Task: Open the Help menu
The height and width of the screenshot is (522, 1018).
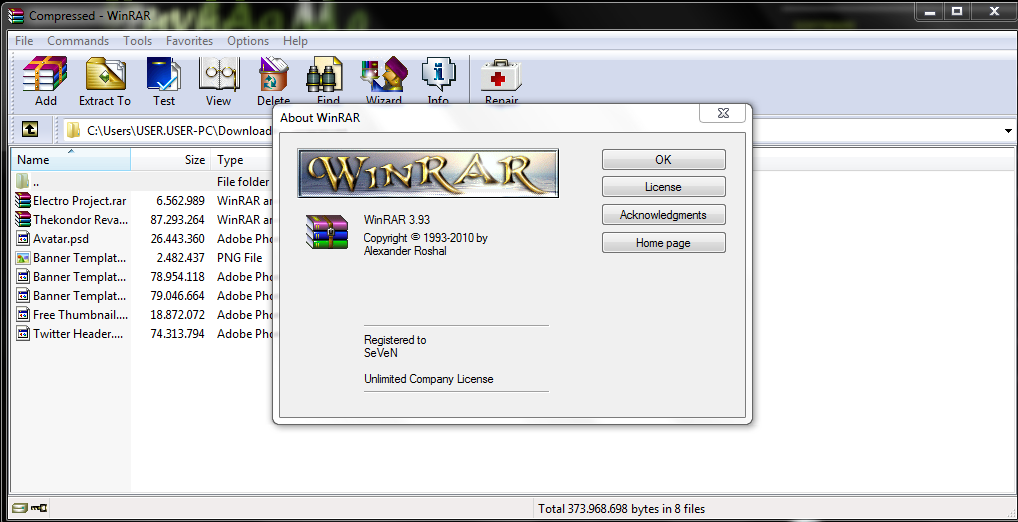Action: [x=295, y=41]
